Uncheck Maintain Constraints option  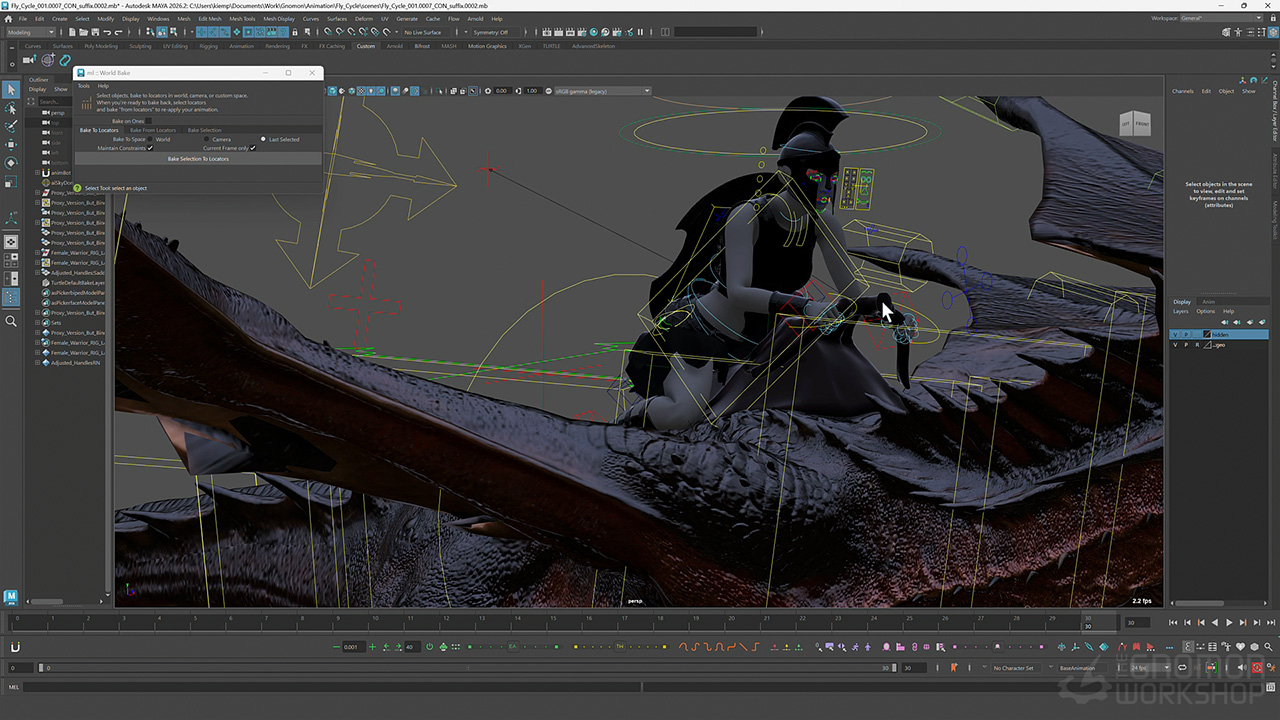[150, 148]
